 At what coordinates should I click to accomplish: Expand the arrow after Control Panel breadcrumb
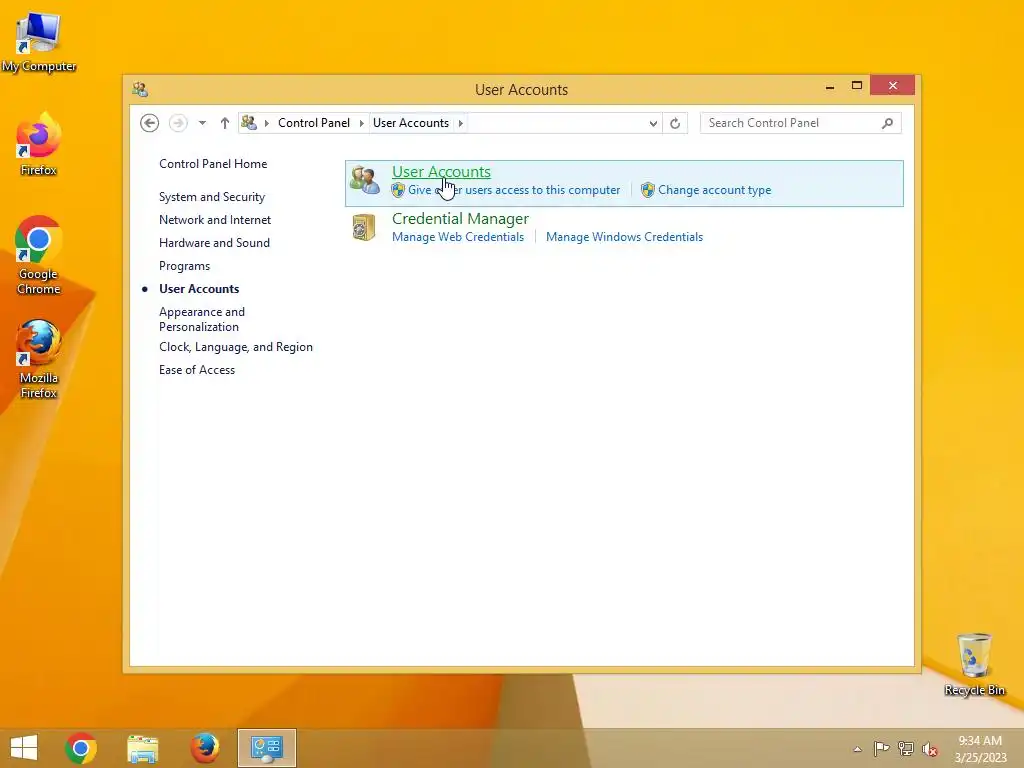tap(361, 123)
